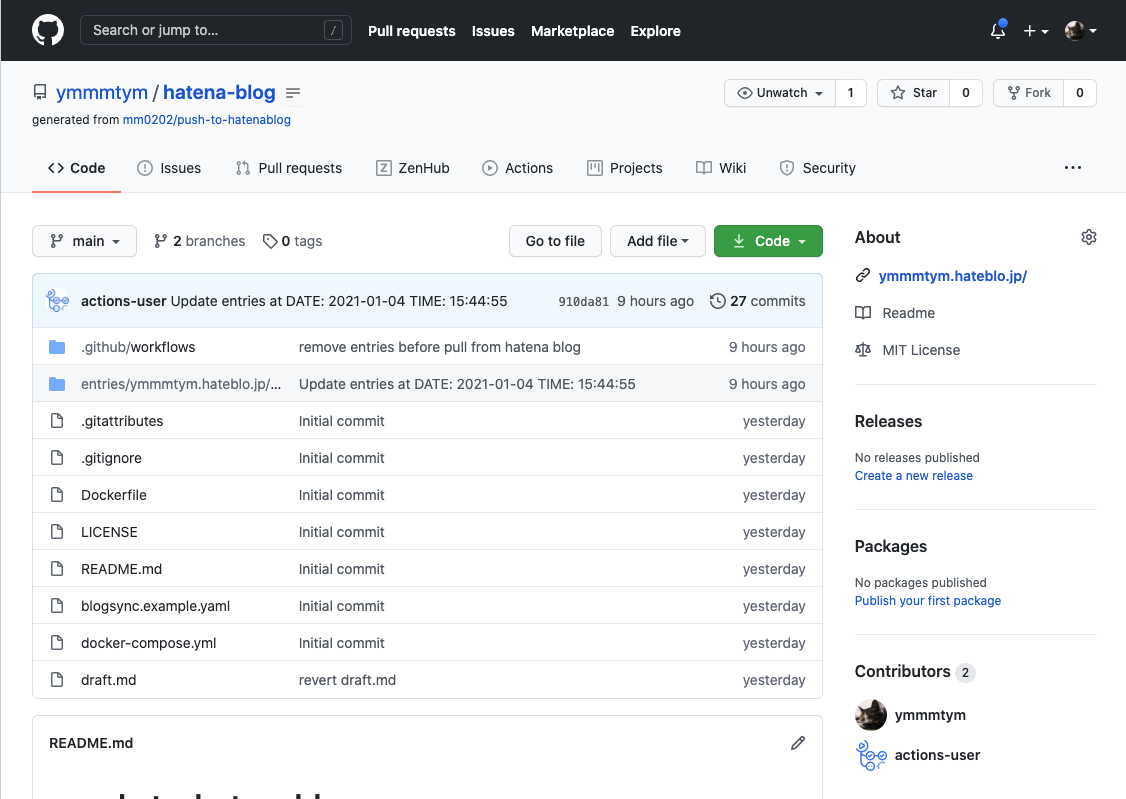Open the watchers count 1
The image size is (1126, 799).
click(x=851, y=93)
